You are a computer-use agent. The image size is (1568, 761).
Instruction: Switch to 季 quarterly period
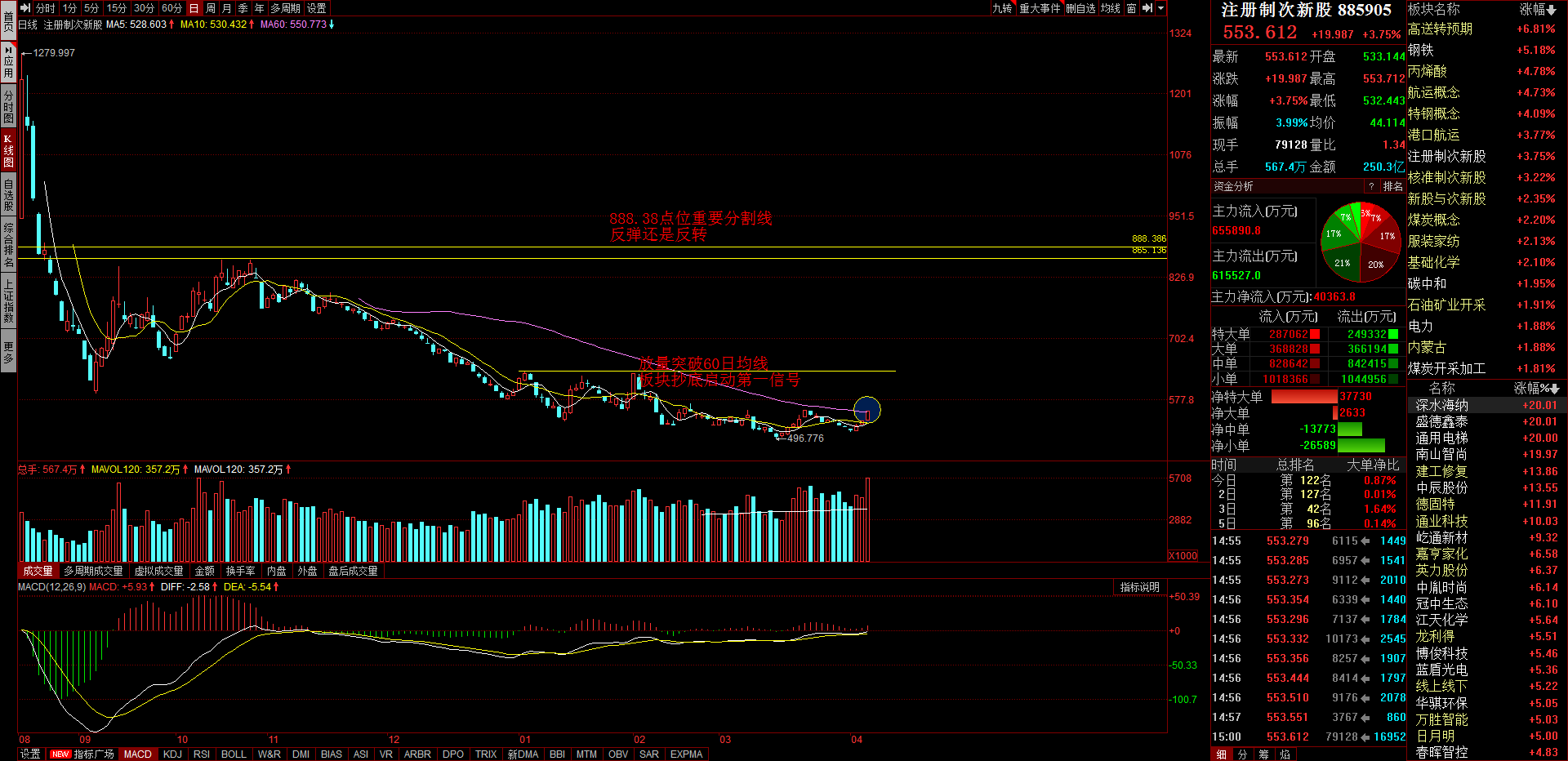[x=243, y=8]
